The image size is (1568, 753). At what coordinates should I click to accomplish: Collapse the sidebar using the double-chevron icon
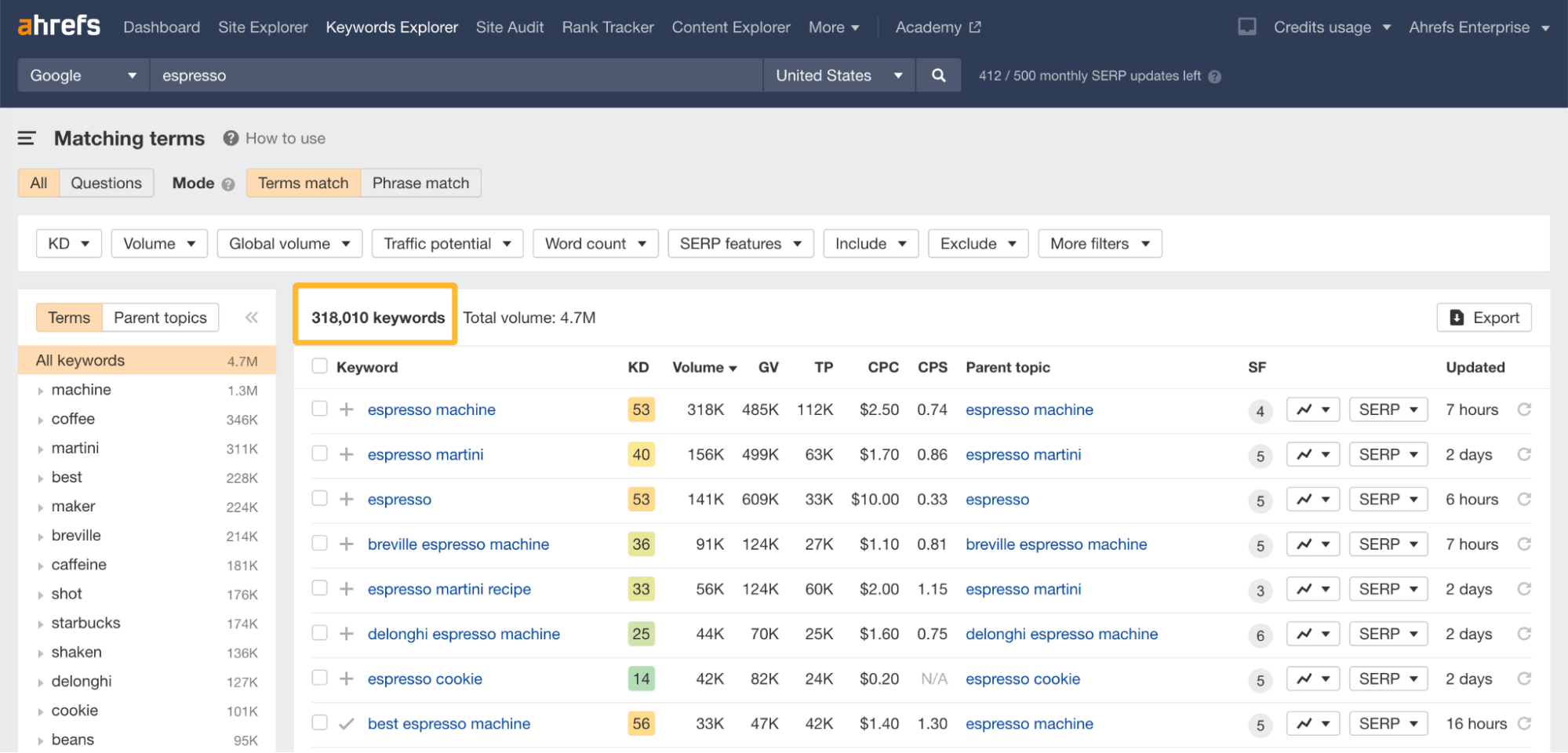(252, 317)
